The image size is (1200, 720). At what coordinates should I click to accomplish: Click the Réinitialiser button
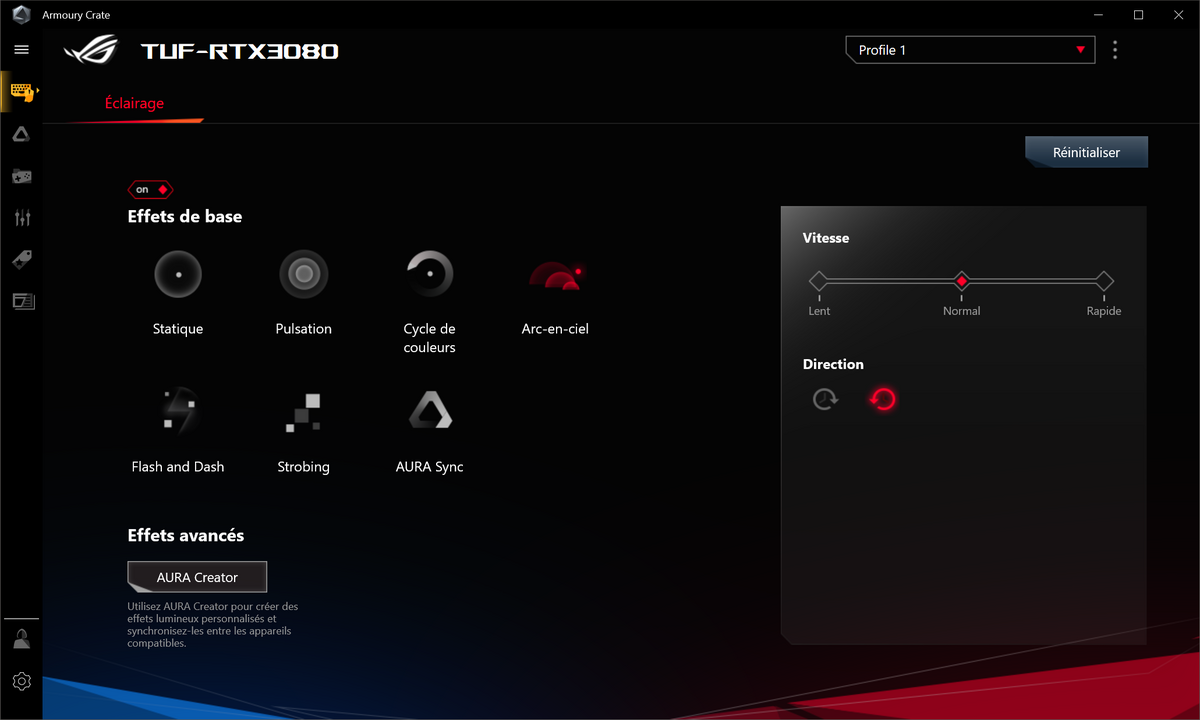tap(1086, 152)
